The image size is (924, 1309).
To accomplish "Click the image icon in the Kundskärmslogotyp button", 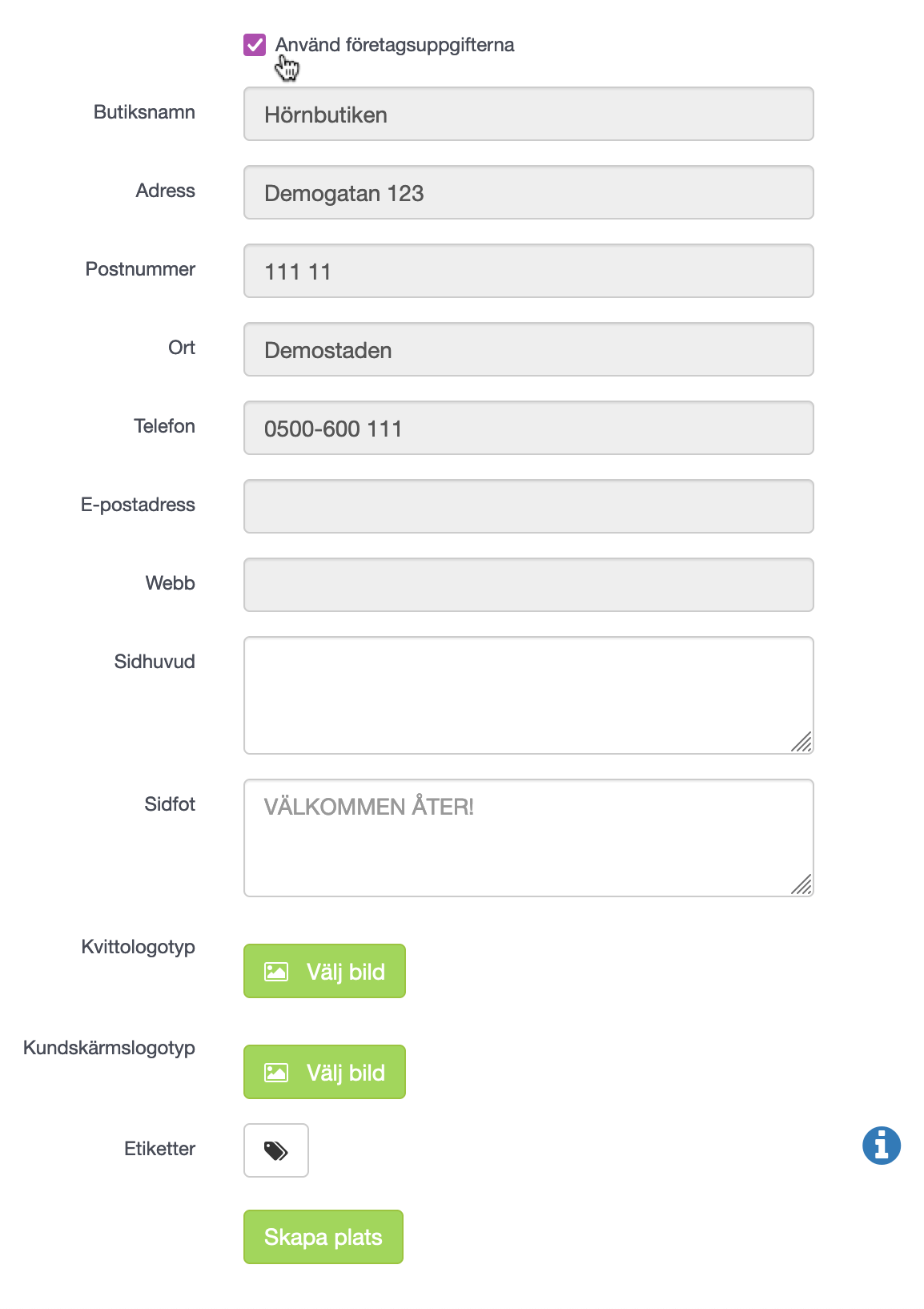I will pos(276,1073).
